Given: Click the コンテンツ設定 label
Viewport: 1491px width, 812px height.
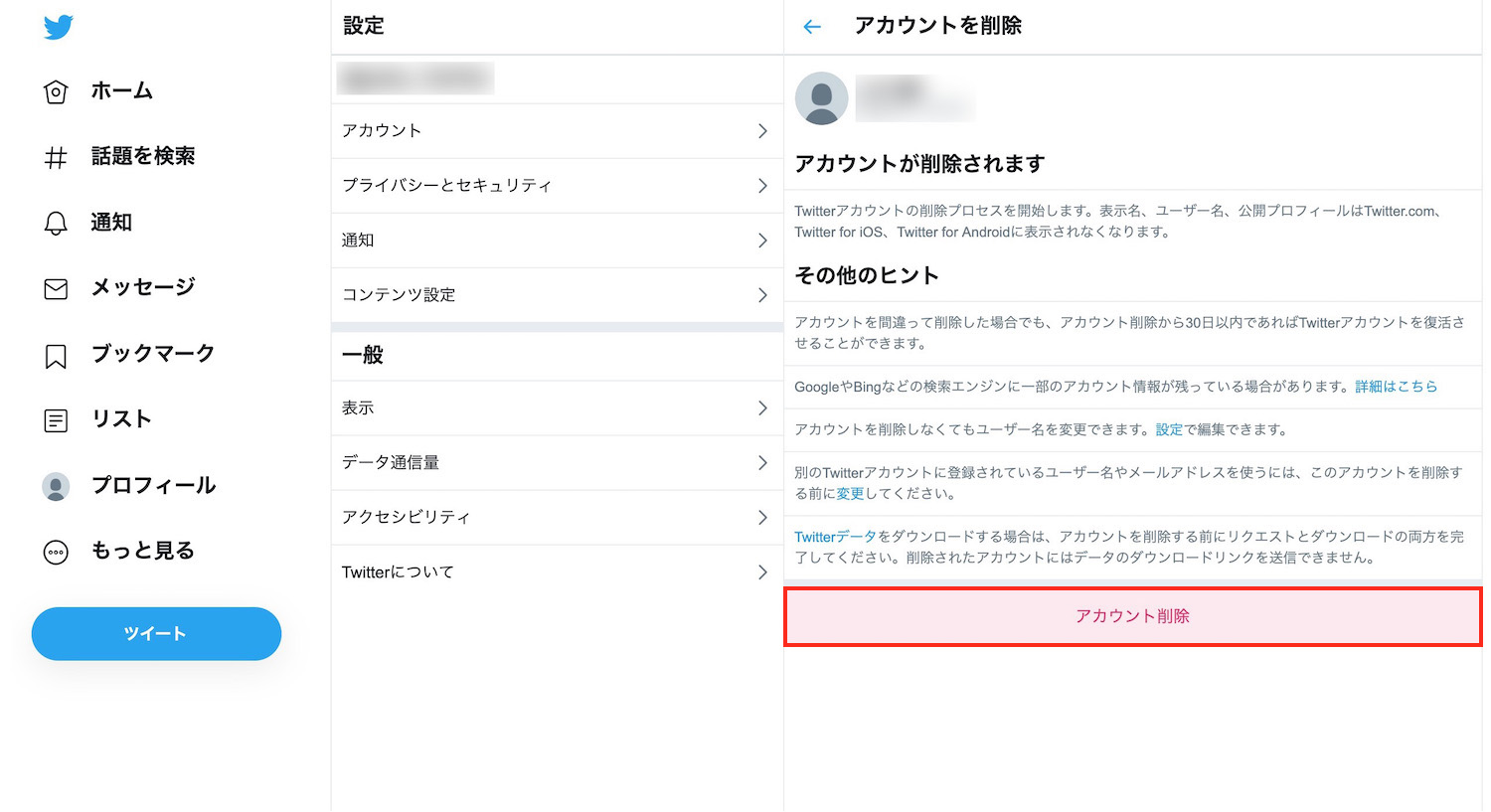Looking at the screenshot, I should click(399, 295).
